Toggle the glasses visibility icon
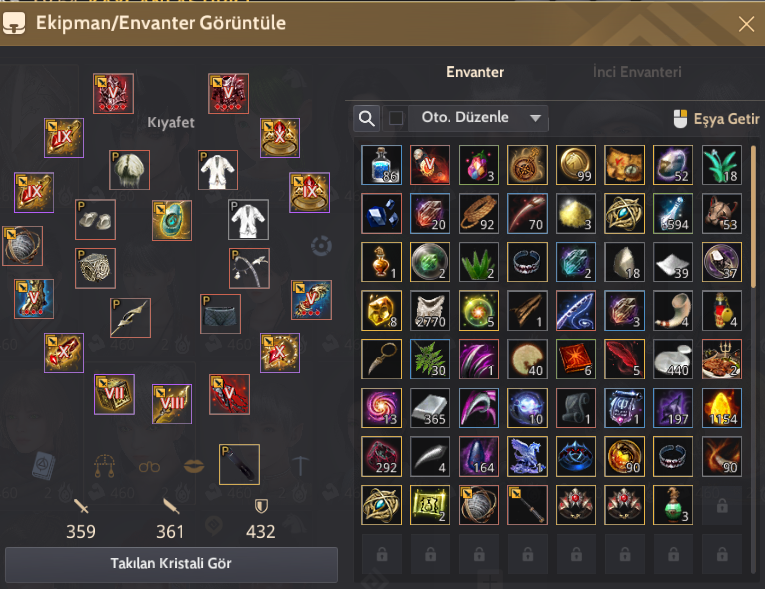Screen dimensions: 765x589 pyautogui.click(x=149, y=467)
